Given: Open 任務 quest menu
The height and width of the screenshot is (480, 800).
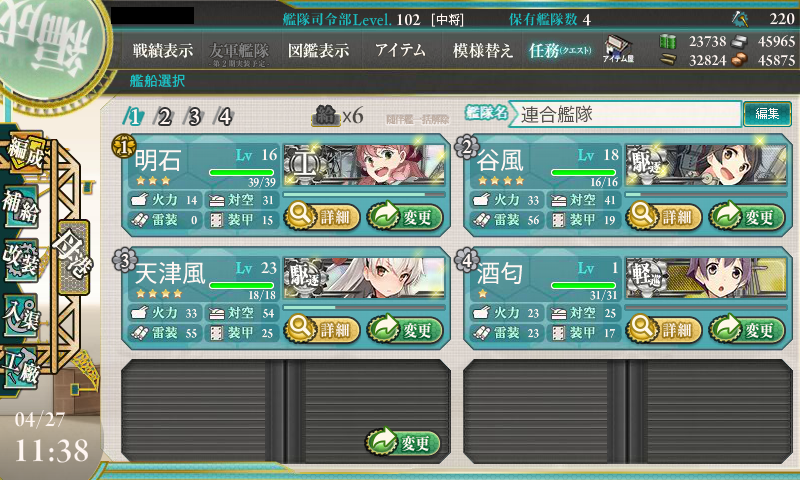Looking at the screenshot, I should (560, 50).
